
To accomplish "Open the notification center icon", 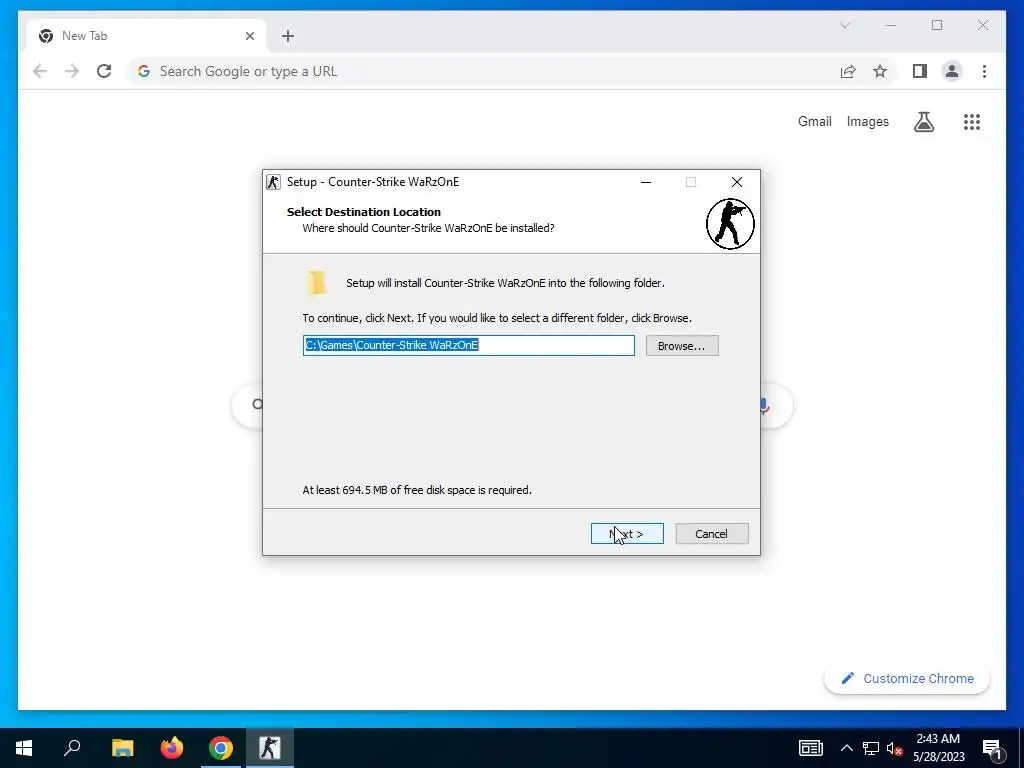I will (x=992, y=748).
